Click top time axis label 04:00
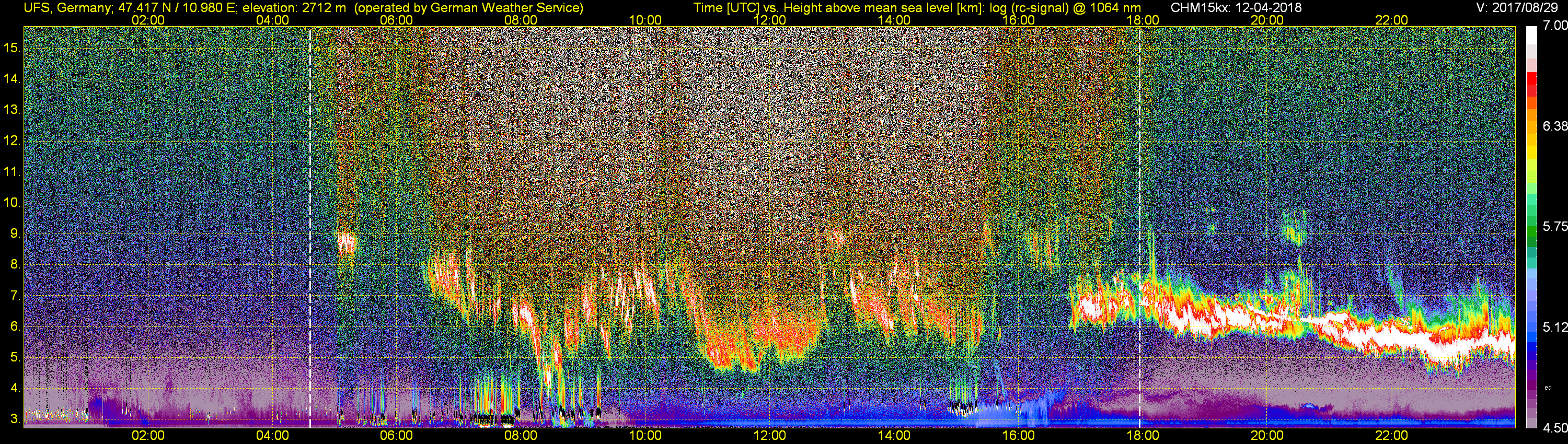This screenshot has width=1568, height=444. click(x=272, y=20)
